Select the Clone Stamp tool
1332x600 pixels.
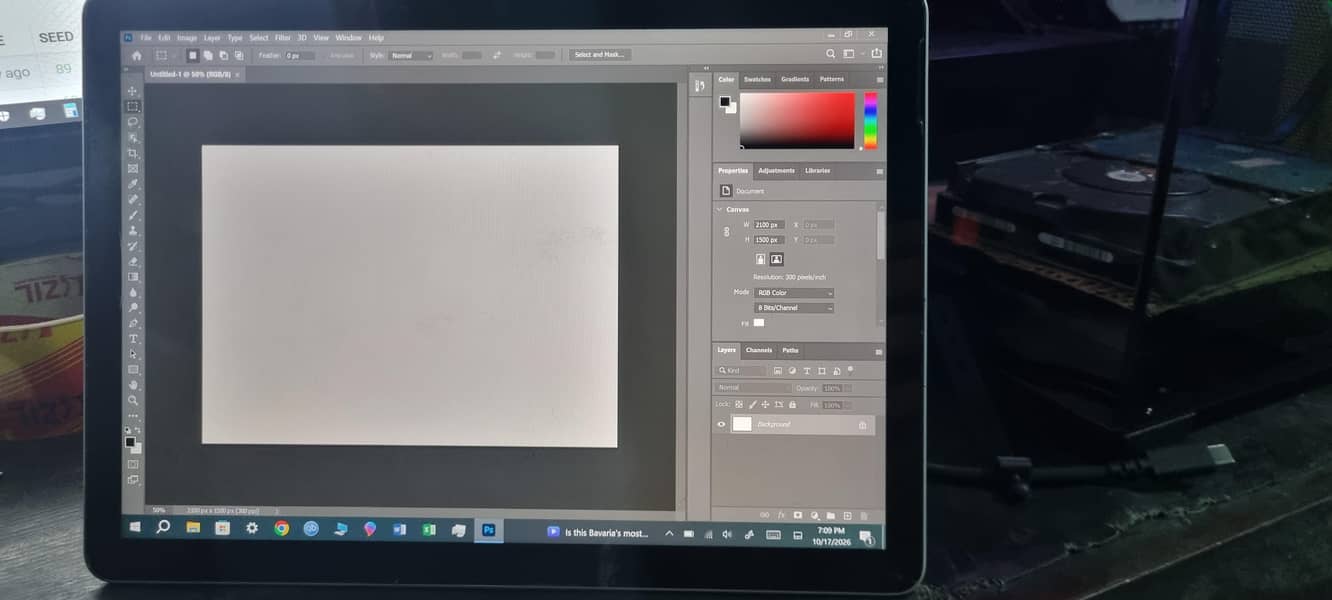(132, 230)
